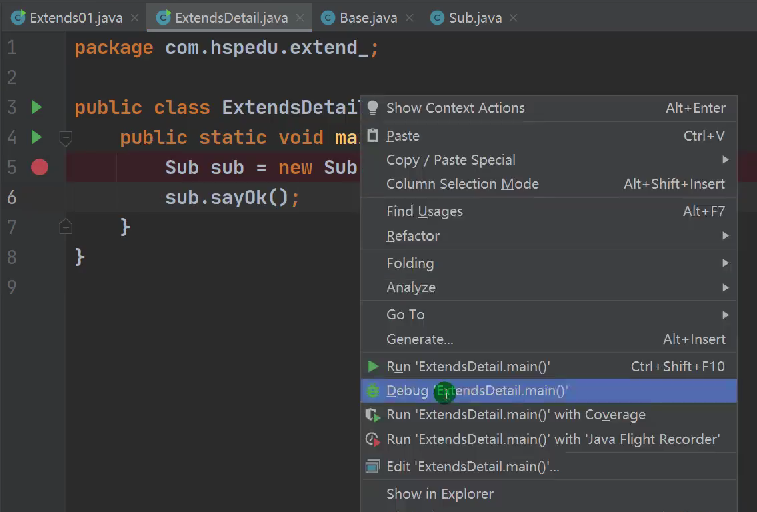Close the Sub.java tab
Viewport: 757px width, 512px height.
(x=513, y=18)
